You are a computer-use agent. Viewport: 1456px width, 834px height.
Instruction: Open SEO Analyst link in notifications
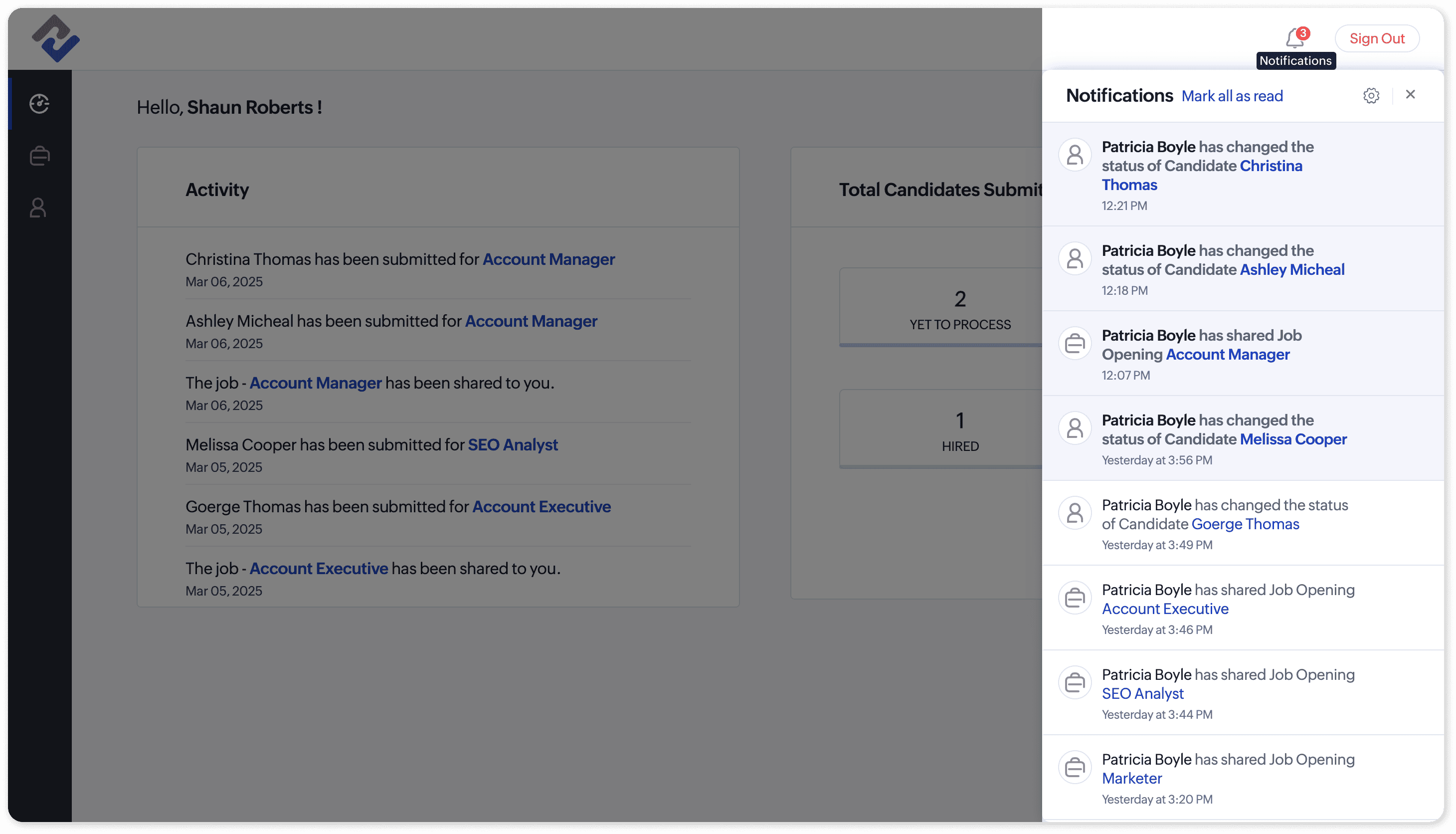pyautogui.click(x=1142, y=694)
